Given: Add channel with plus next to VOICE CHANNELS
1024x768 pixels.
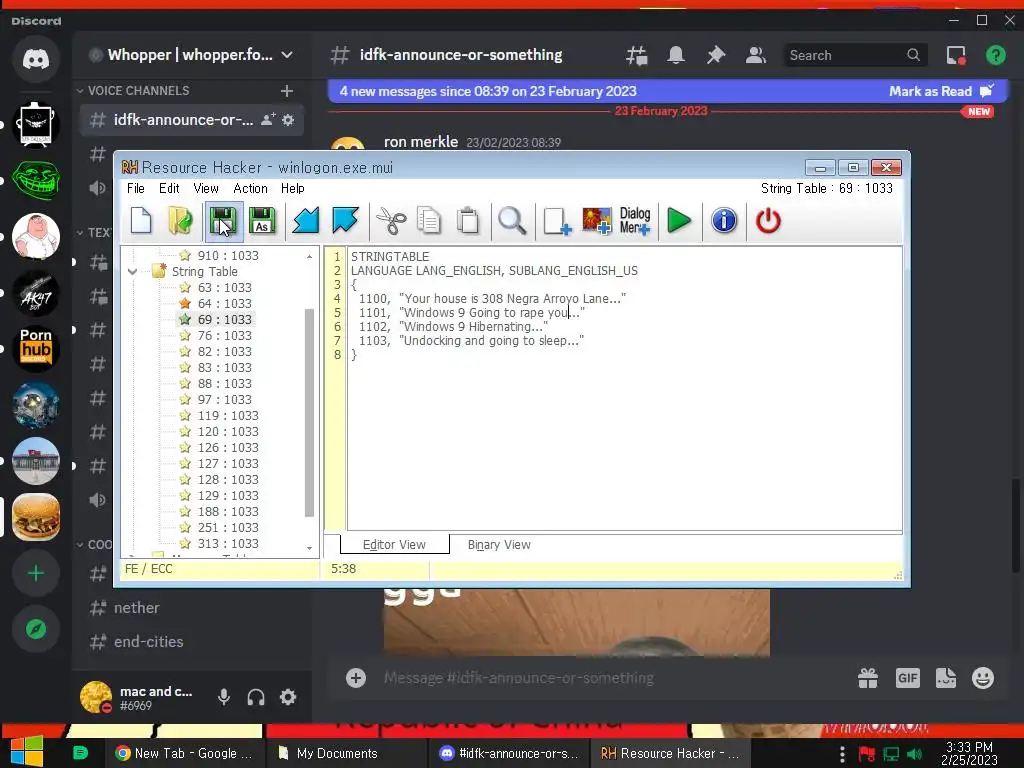Looking at the screenshot, I should click(x=287, y=91).
